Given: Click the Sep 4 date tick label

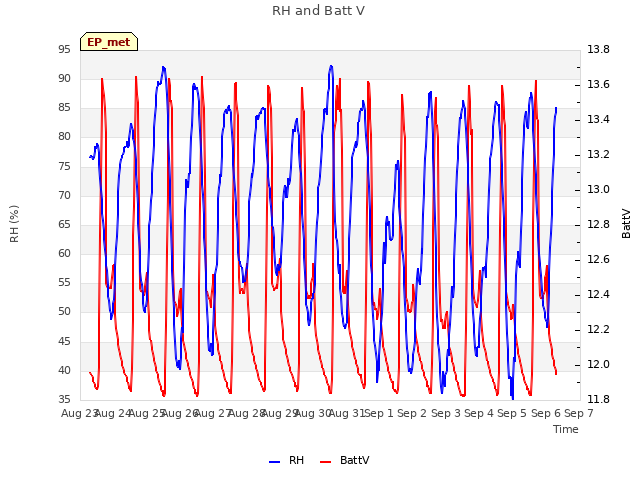Looking at the screenshot, I should (x=479, y=413).
